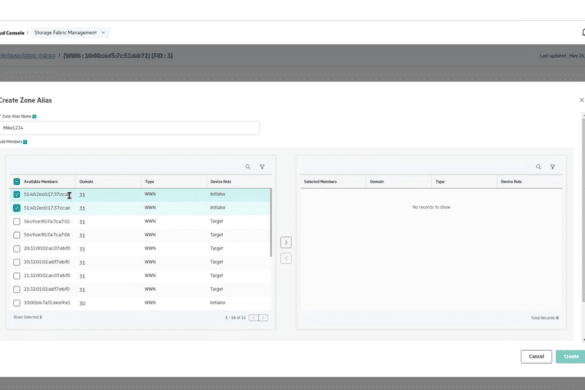Viewport: 585px width, 390px height.
Task: Uncheck the topmost checked WWN row
Action: [x=16, y=194]
